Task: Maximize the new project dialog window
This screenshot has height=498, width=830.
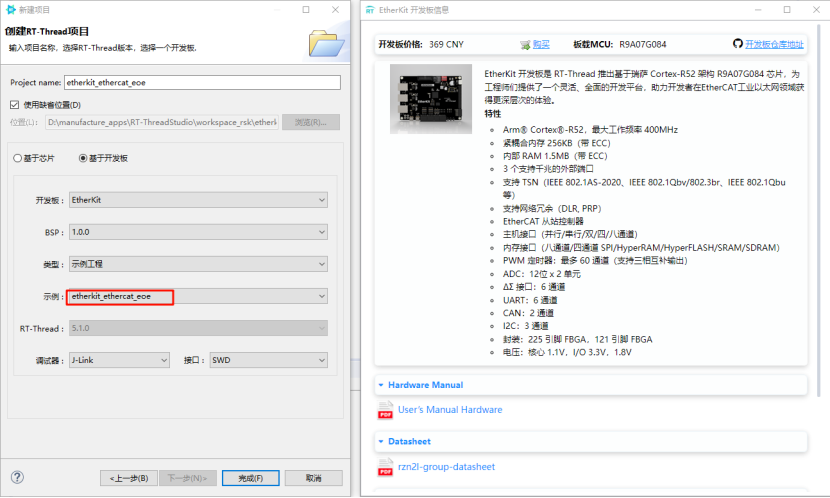Action: tap(306, 10)
